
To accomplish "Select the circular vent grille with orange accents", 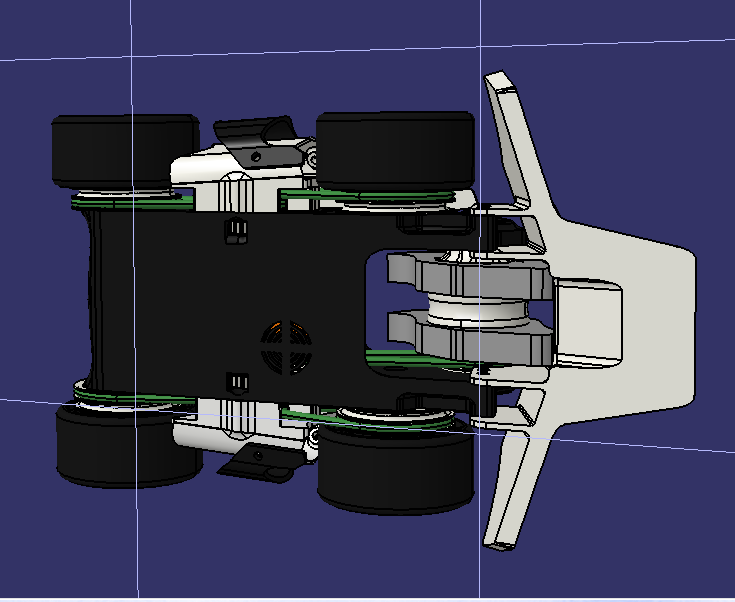I will (x=286, y=348).
